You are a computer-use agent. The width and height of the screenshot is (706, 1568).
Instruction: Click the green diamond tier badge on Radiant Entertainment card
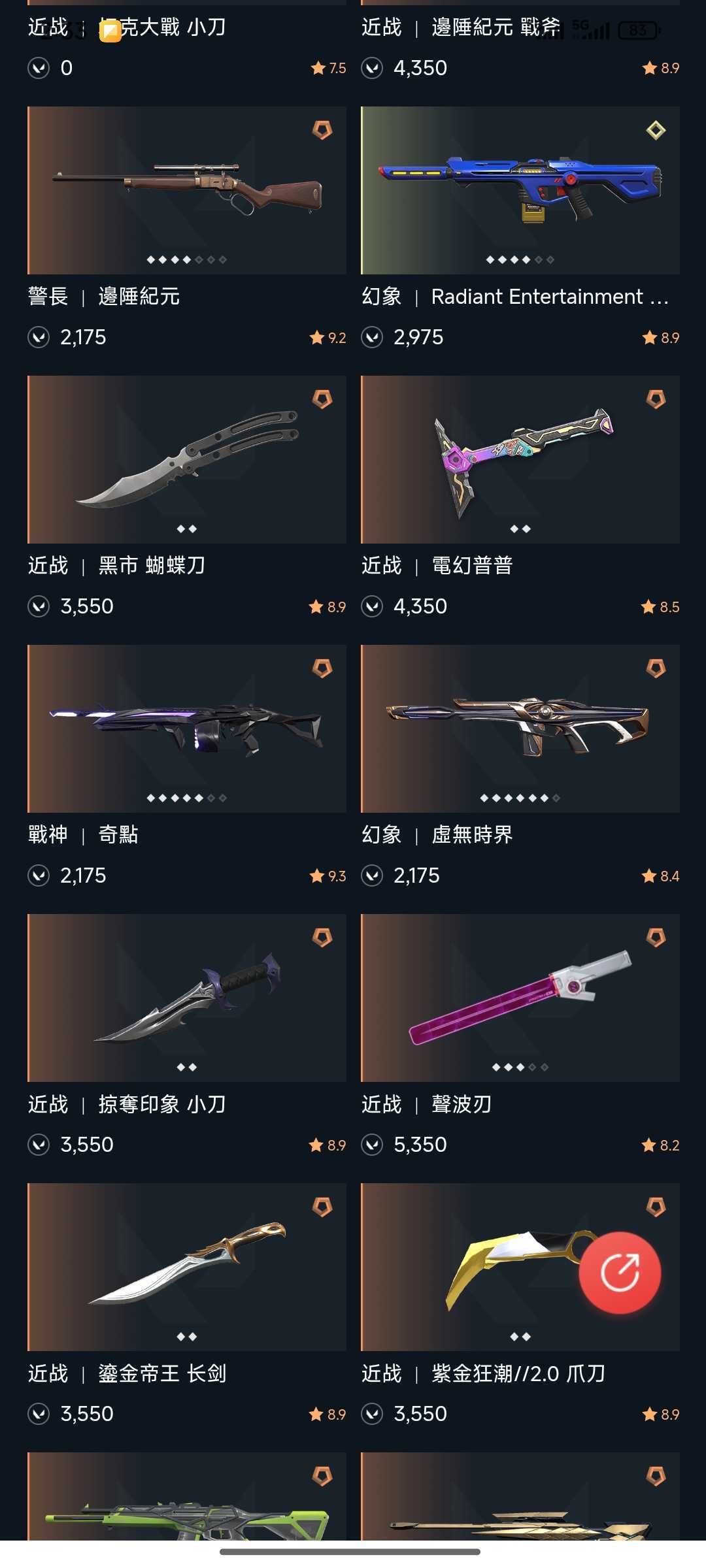coord(656,130)
